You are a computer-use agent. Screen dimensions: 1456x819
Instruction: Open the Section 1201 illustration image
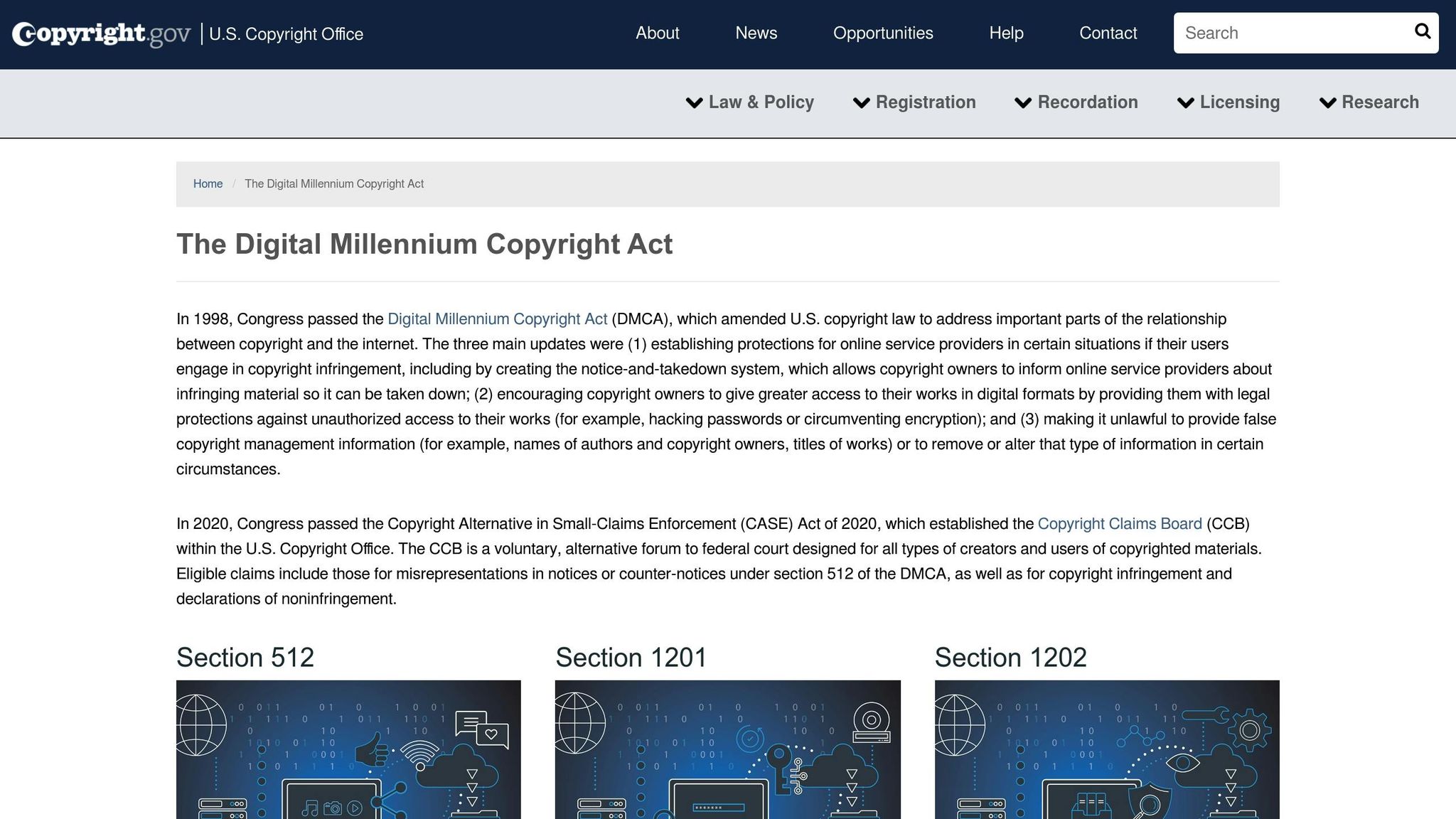[727, 749]
